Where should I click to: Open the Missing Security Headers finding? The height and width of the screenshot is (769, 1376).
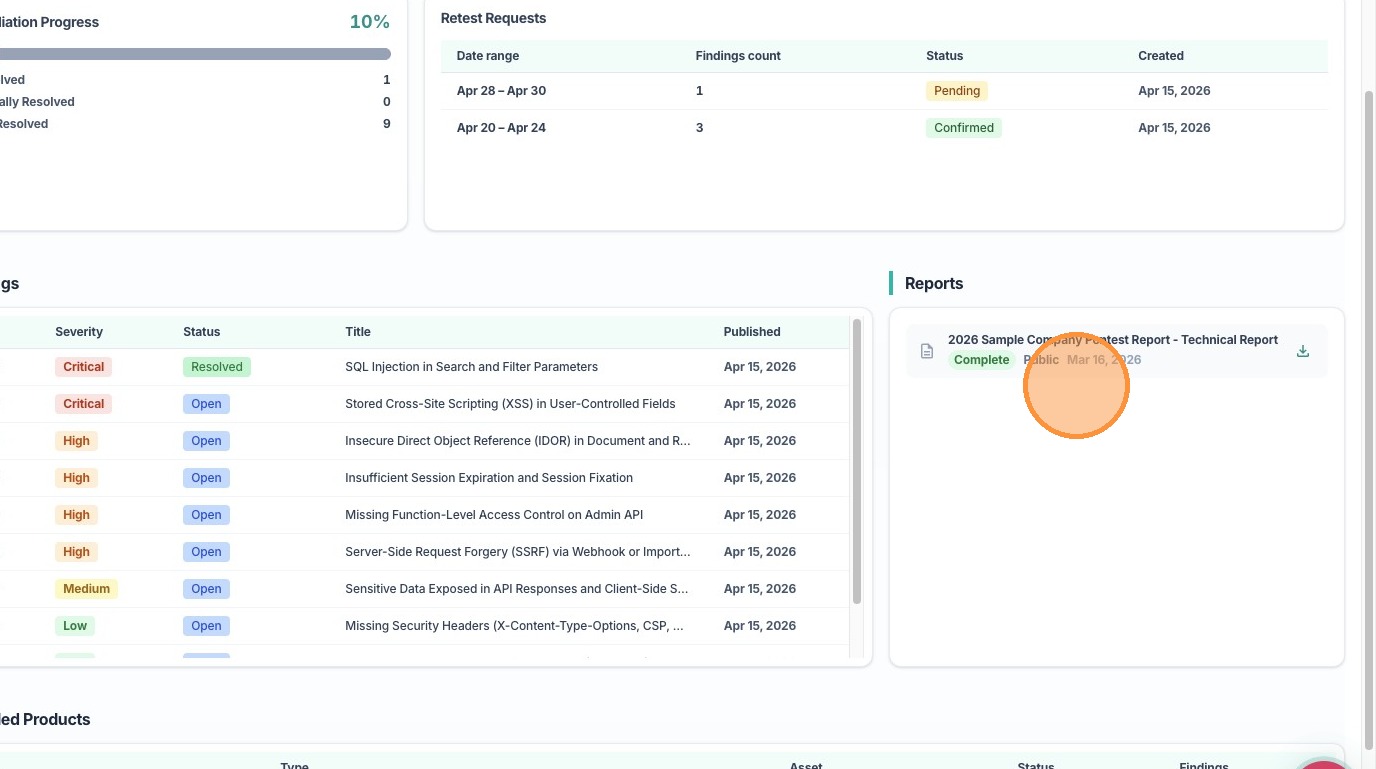[x=515, y=626]
